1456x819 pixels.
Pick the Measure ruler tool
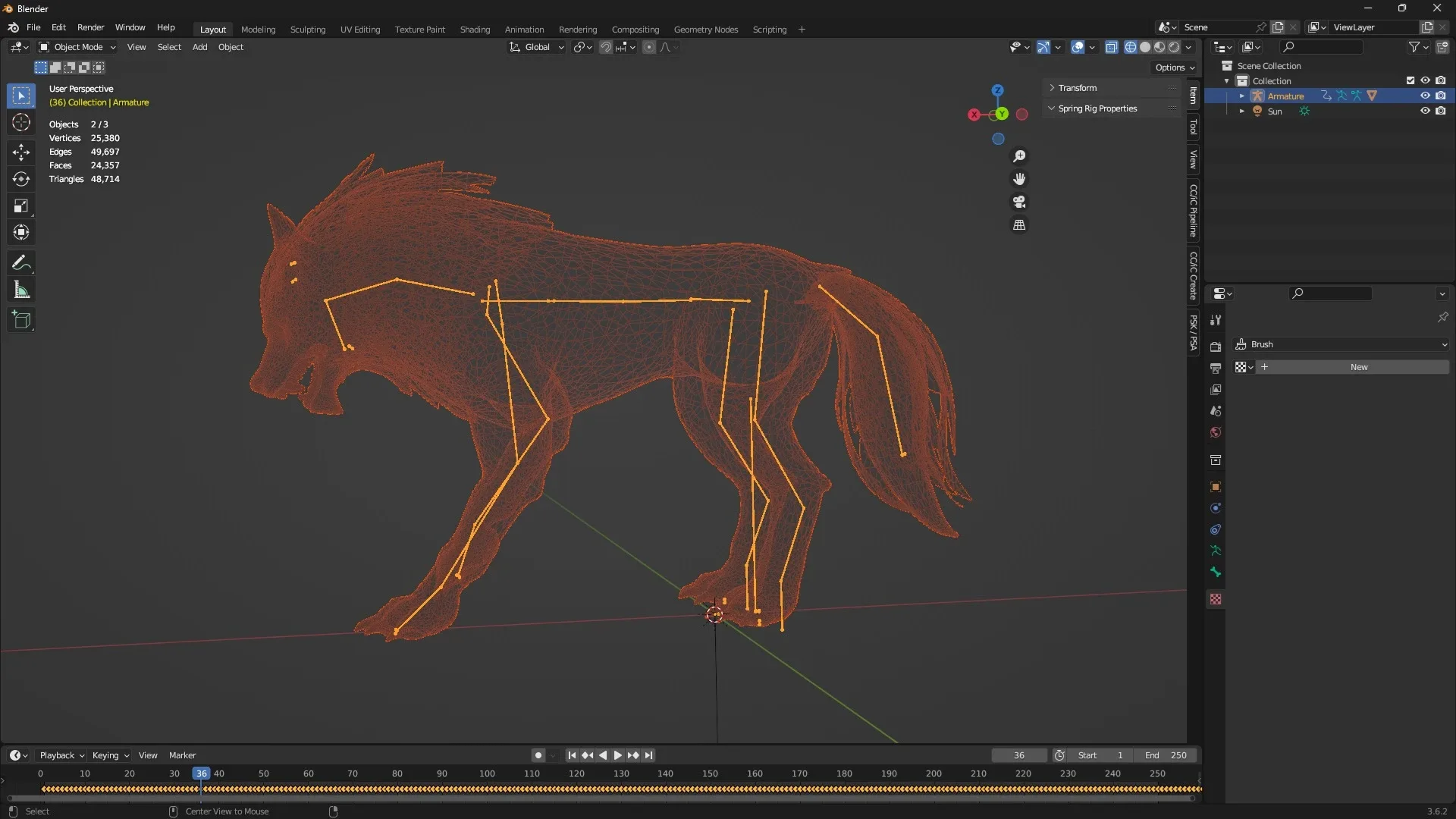click(21, 290)
